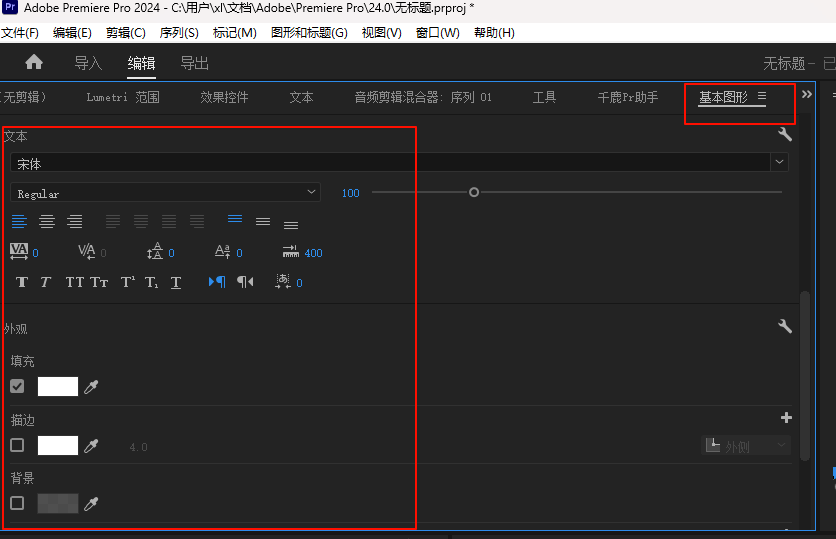Image resolution: width=836 pixels, height=539 pixels.
Task: Open the 标记(M) menu
Action: click(x=235, y=33)
